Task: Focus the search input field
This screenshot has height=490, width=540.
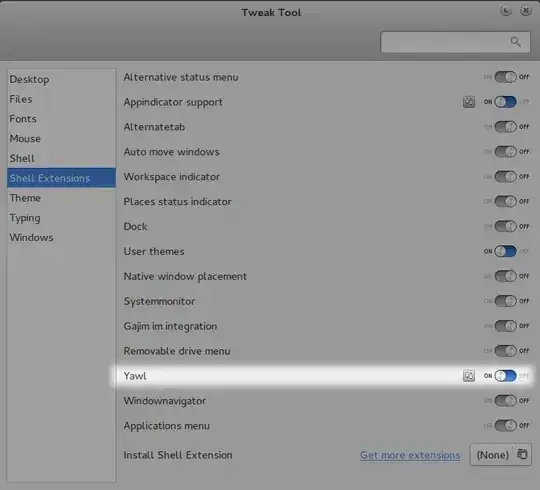Action: pos(455,42)
